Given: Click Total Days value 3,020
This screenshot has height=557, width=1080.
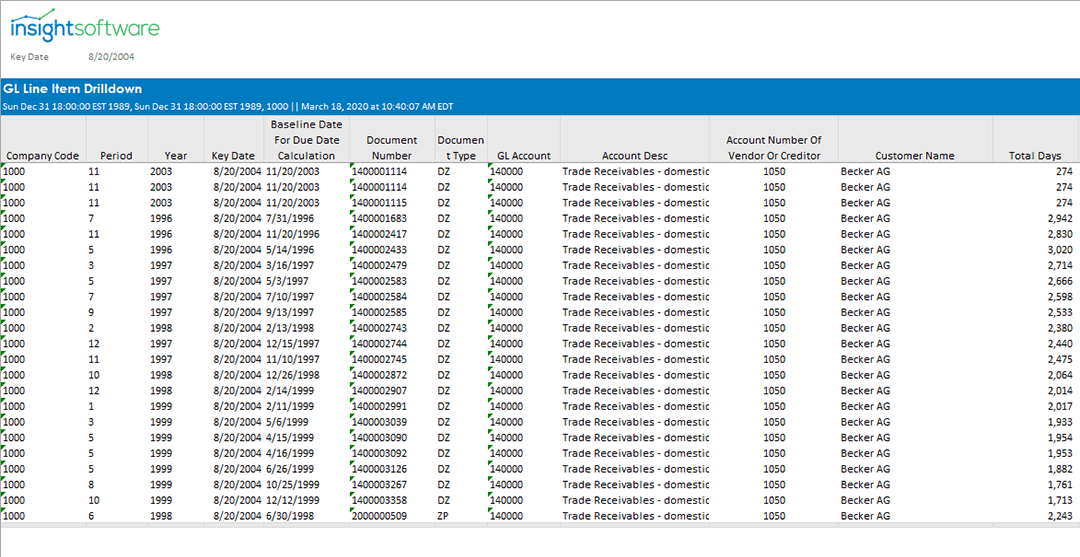Looking at the screenshot, I should click(1059, 250).
